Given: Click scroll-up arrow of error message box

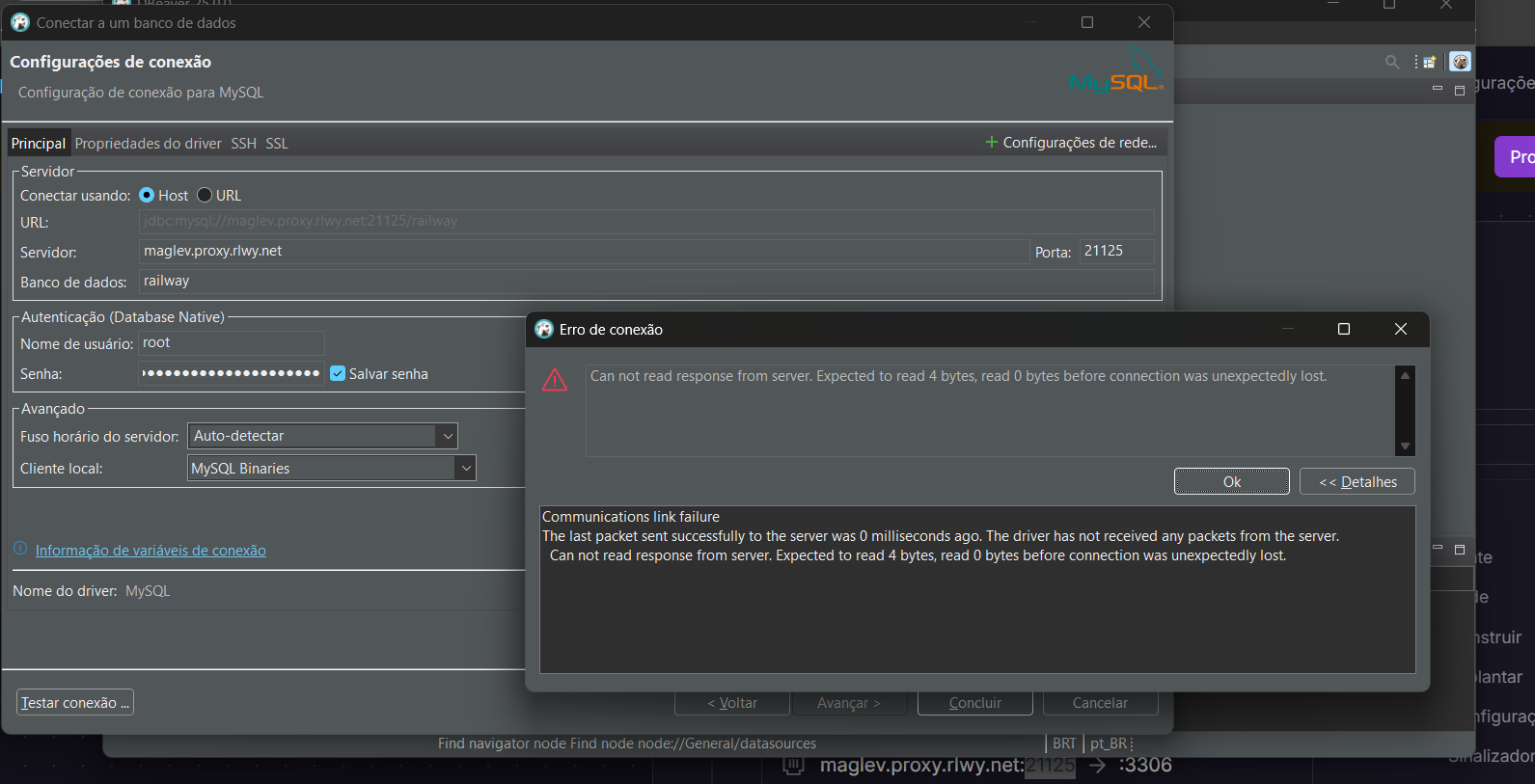Looking at the screenshot, I should (1406, 375).
